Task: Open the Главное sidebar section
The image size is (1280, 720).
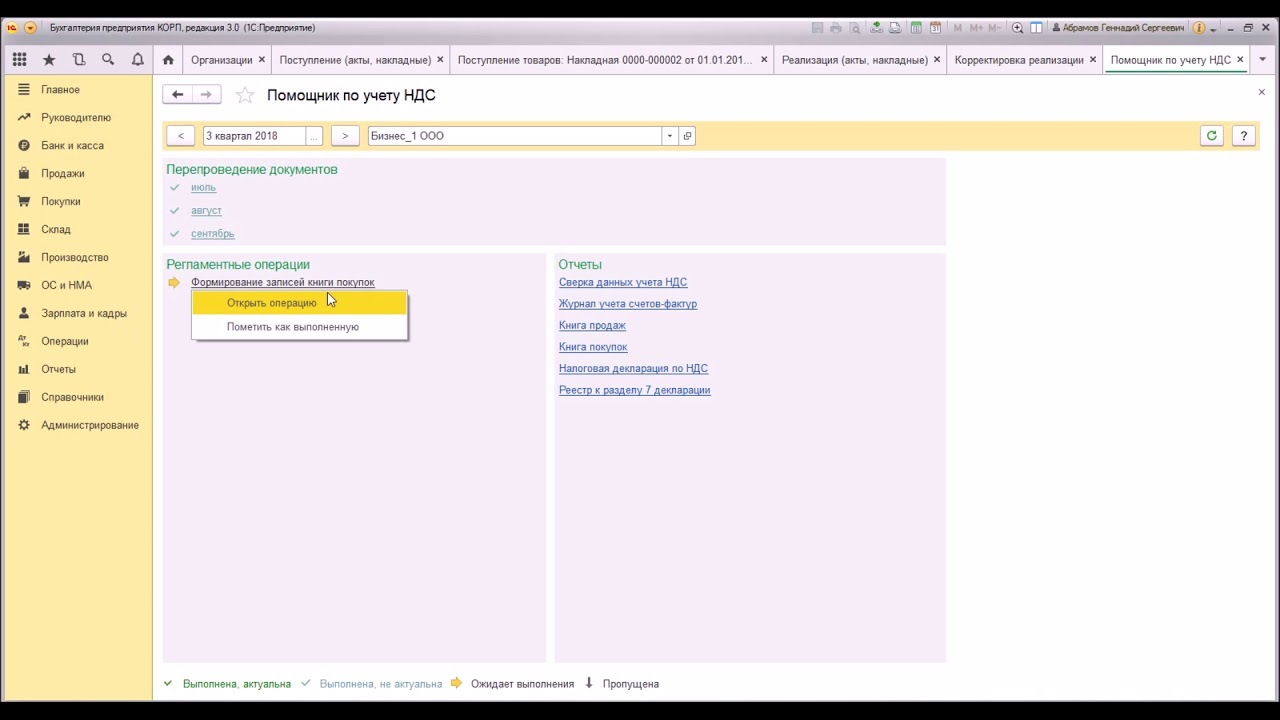Action: click(x=78, y=90)
